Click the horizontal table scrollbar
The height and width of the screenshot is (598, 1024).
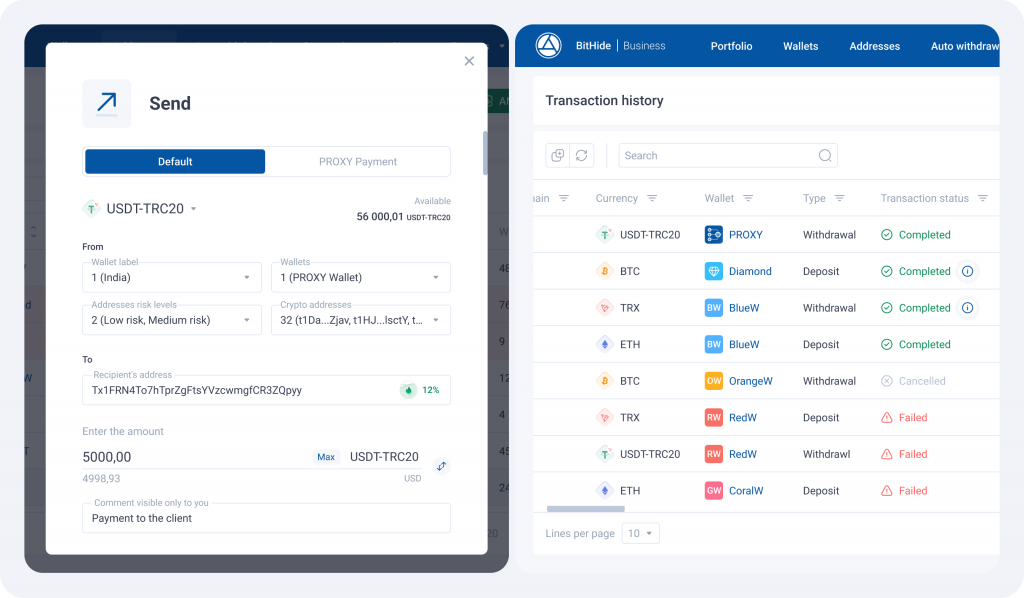pyautogui.click(x=585, y=509)
